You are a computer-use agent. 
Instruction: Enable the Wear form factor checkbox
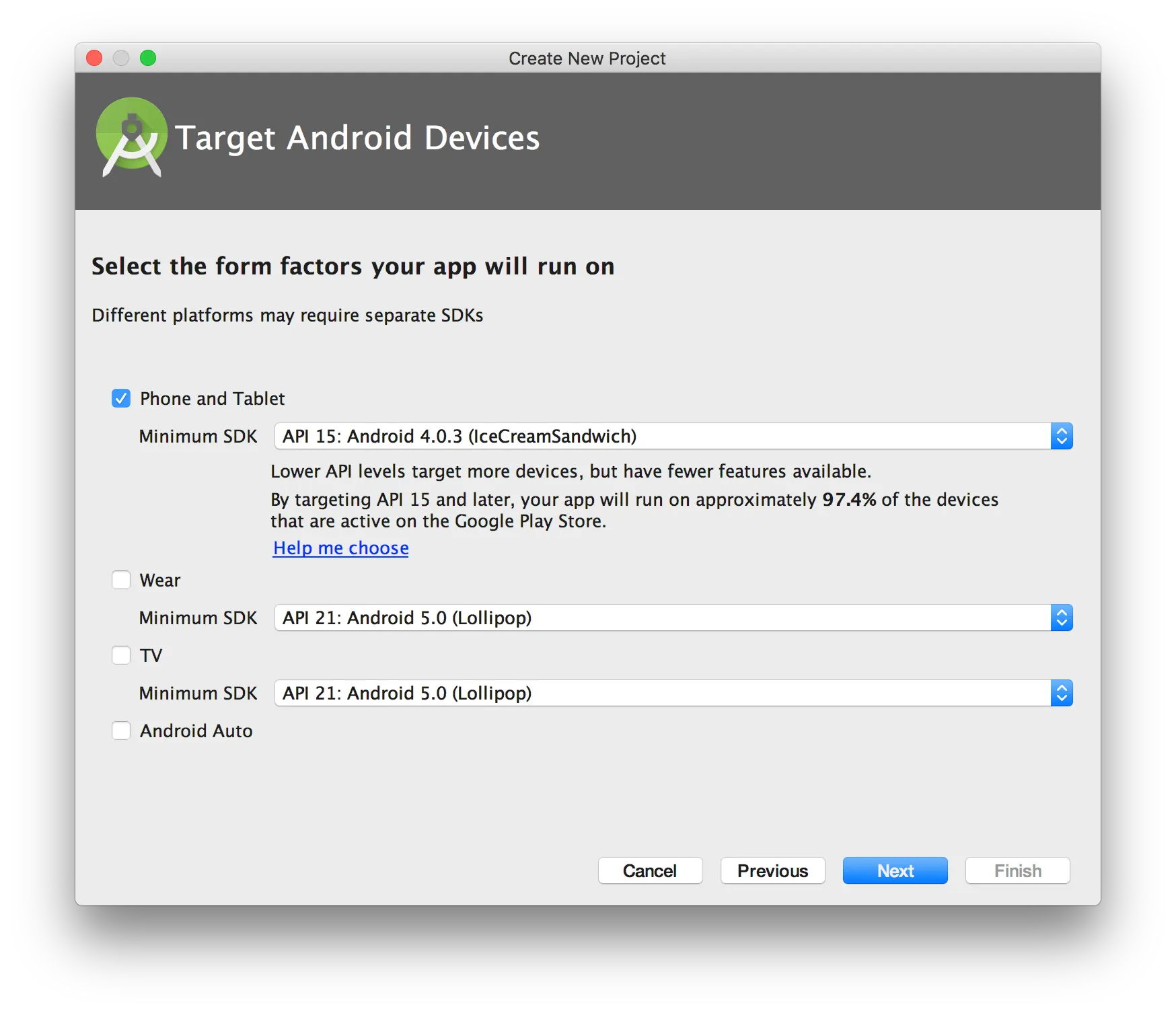point(121,580)
